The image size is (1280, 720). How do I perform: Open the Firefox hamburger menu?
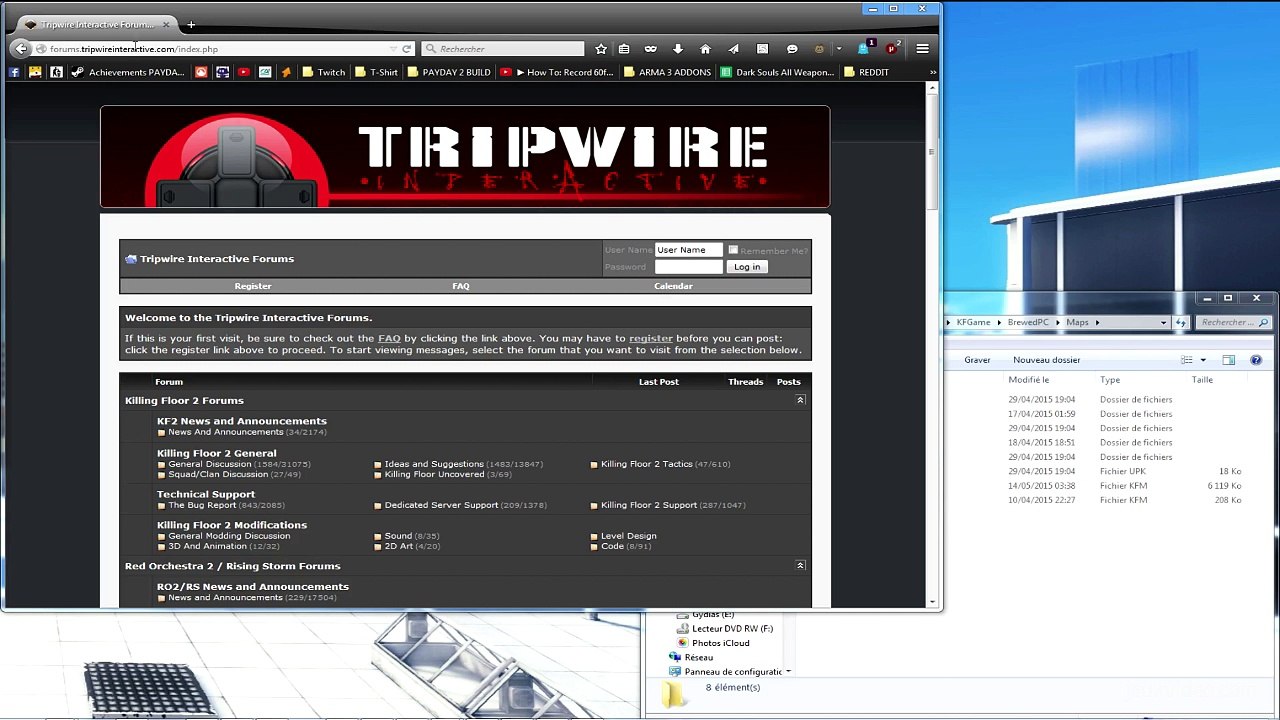[922, 48]
